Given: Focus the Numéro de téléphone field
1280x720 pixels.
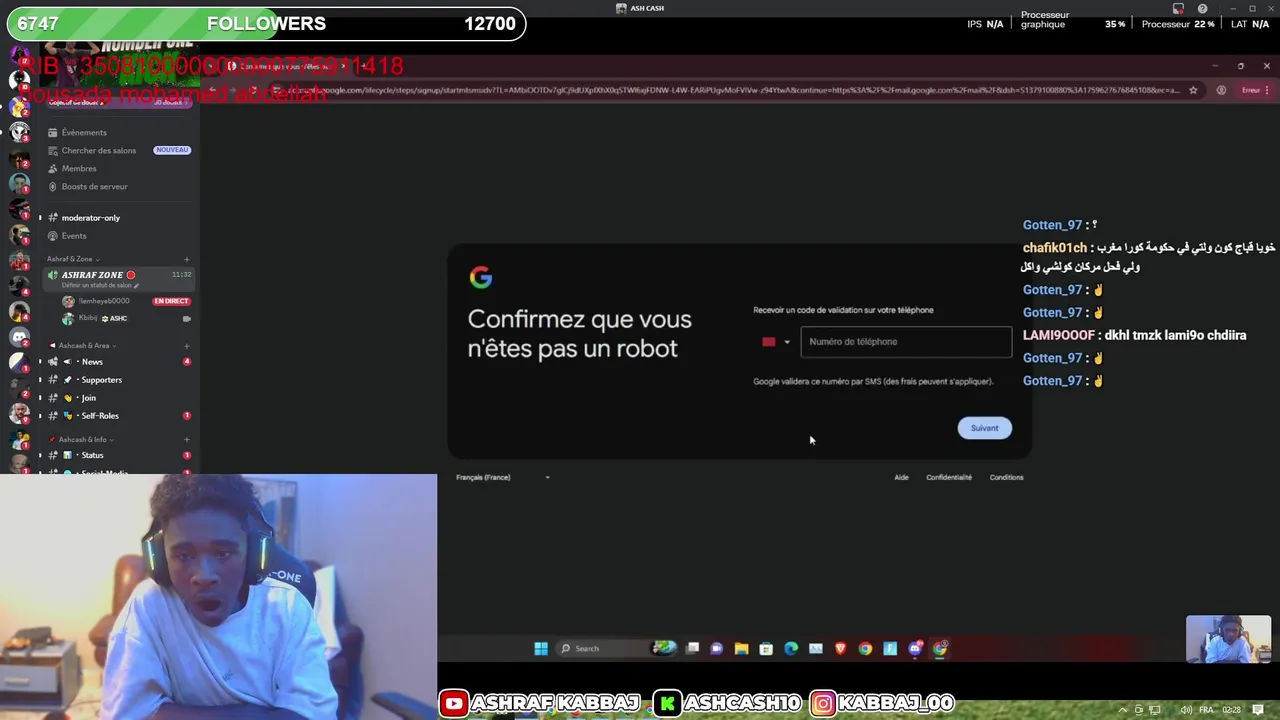Looking at the screenshot, I should point(906,342).
